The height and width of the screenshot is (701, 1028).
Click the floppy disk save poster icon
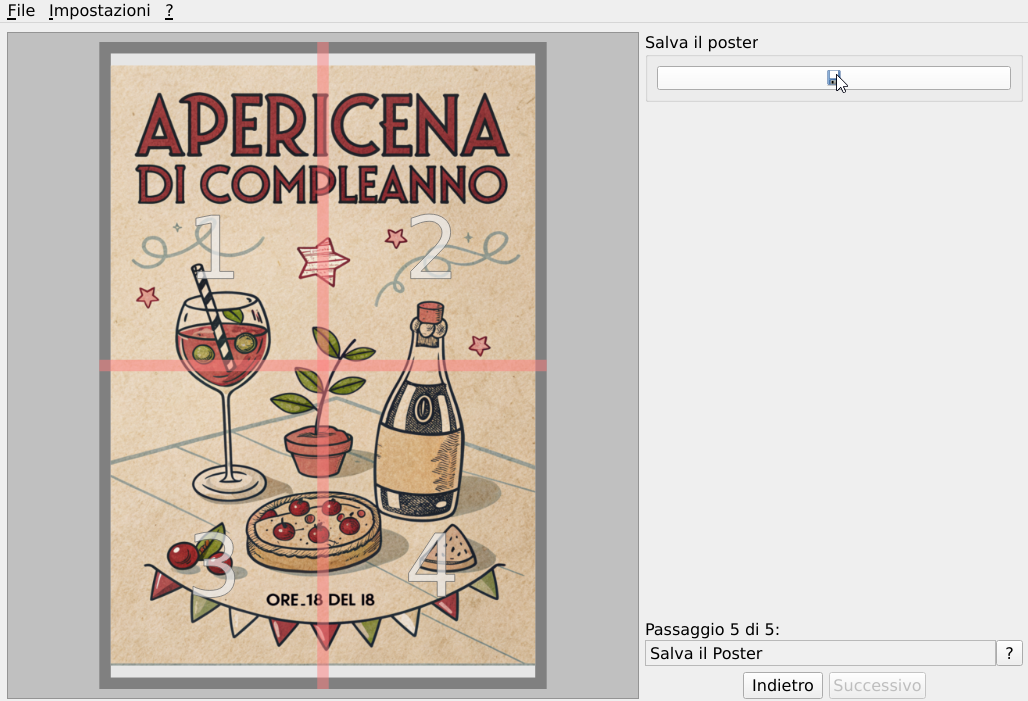(833, 78)
